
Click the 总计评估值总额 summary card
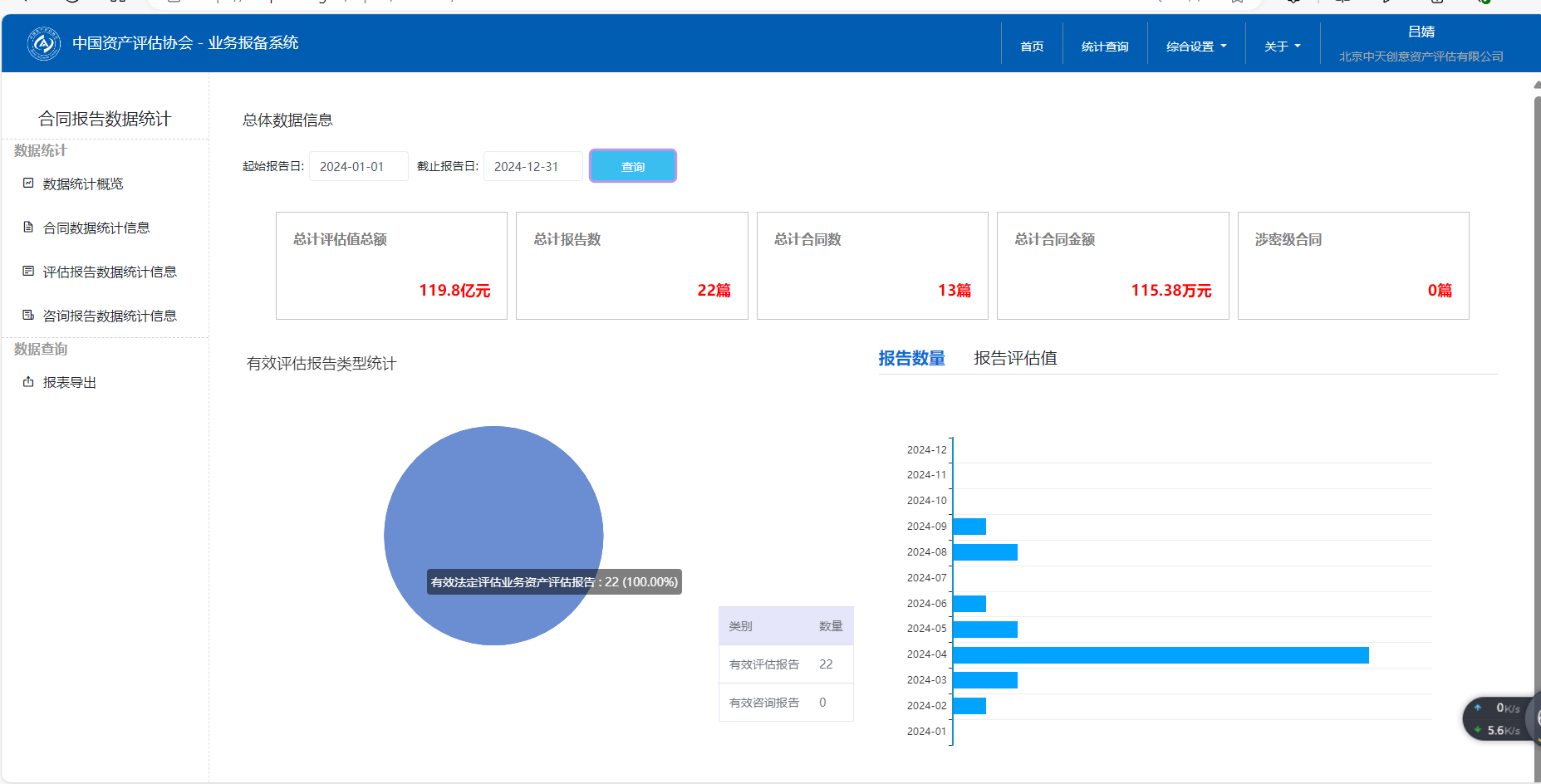[391, 266]
